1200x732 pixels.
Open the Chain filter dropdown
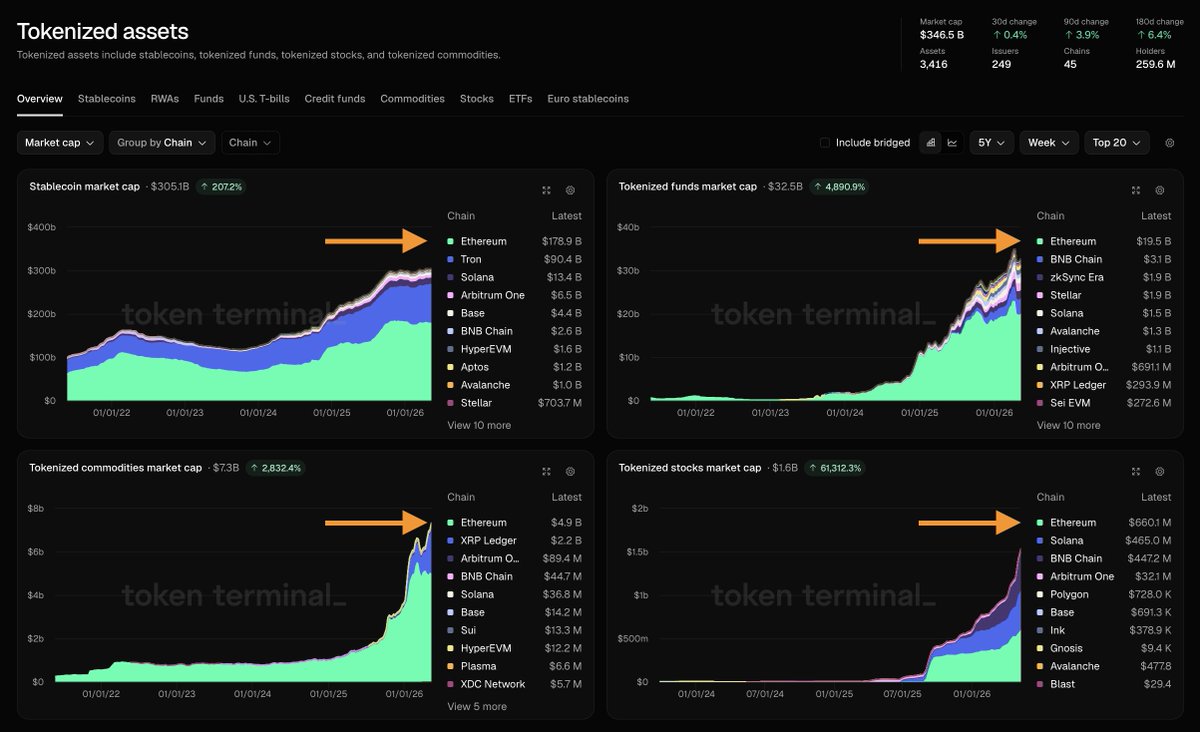[250, 143]
